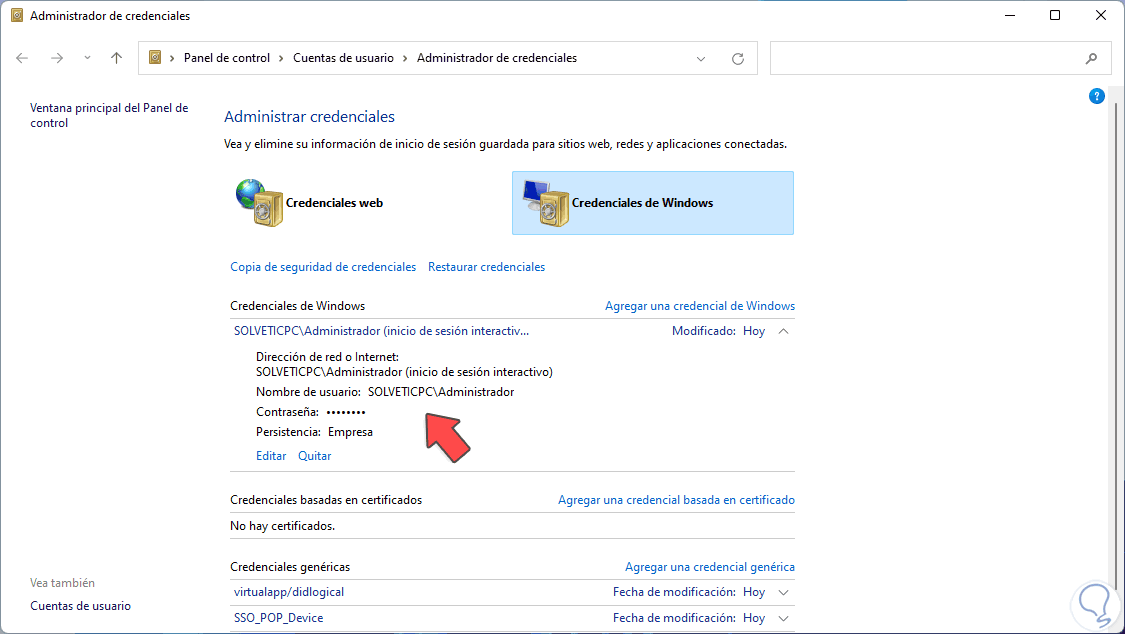Minimize the Administrador de credenciales window

[x=1009, y=15]
